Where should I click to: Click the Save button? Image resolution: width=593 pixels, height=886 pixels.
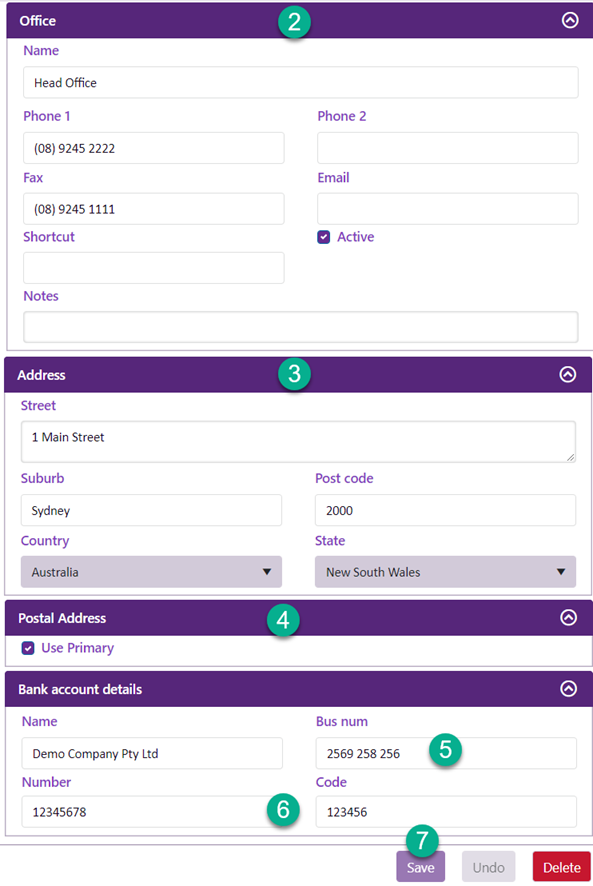point(421,867)
